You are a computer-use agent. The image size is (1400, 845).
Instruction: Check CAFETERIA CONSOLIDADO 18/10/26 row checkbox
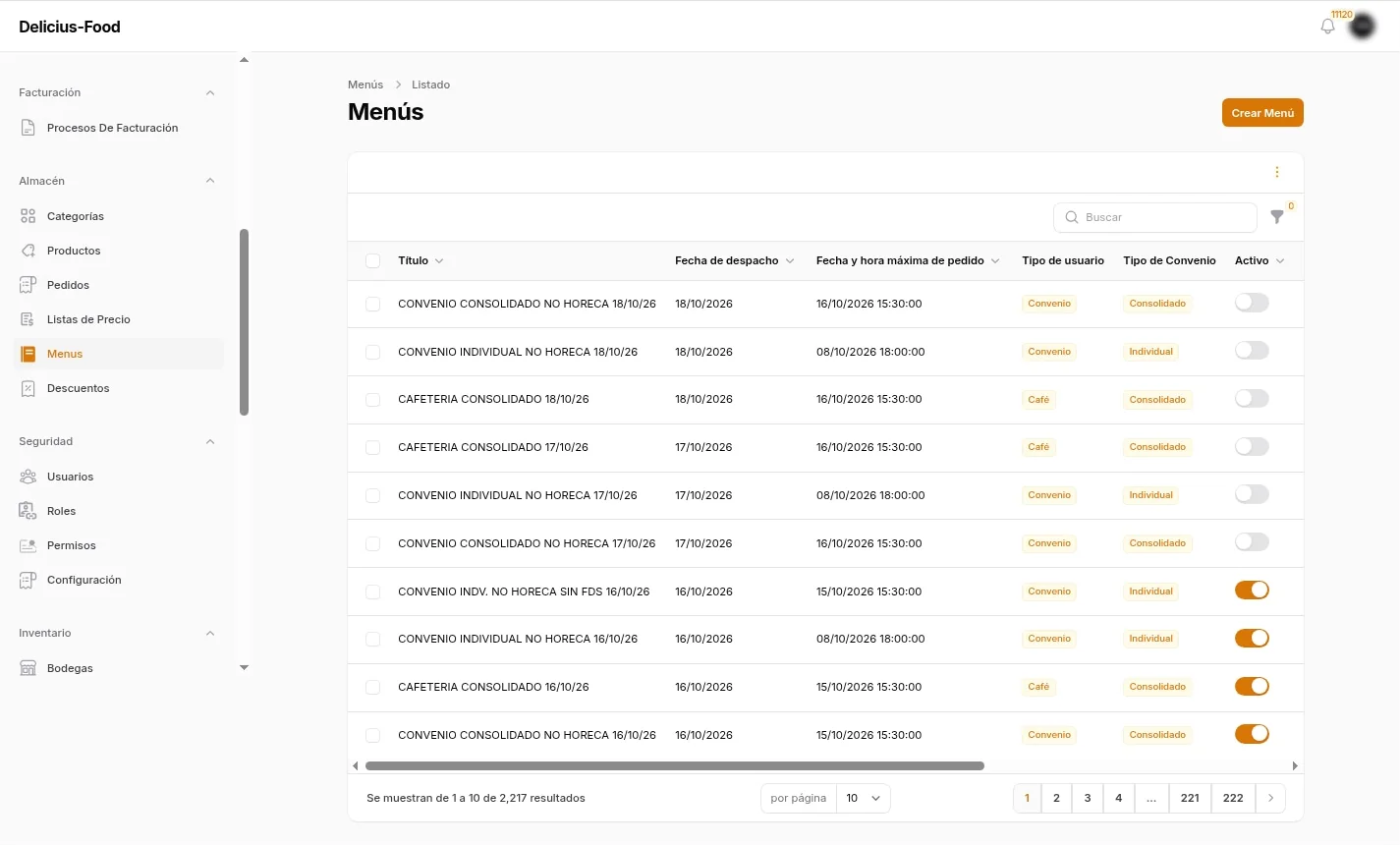point(372,400)
